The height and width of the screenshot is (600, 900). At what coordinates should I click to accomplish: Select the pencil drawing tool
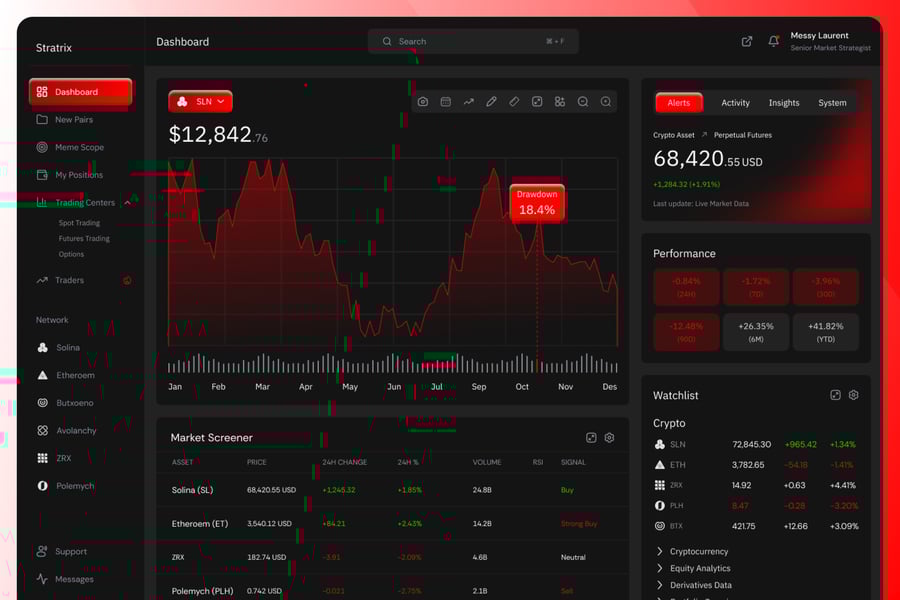(491, 102)
